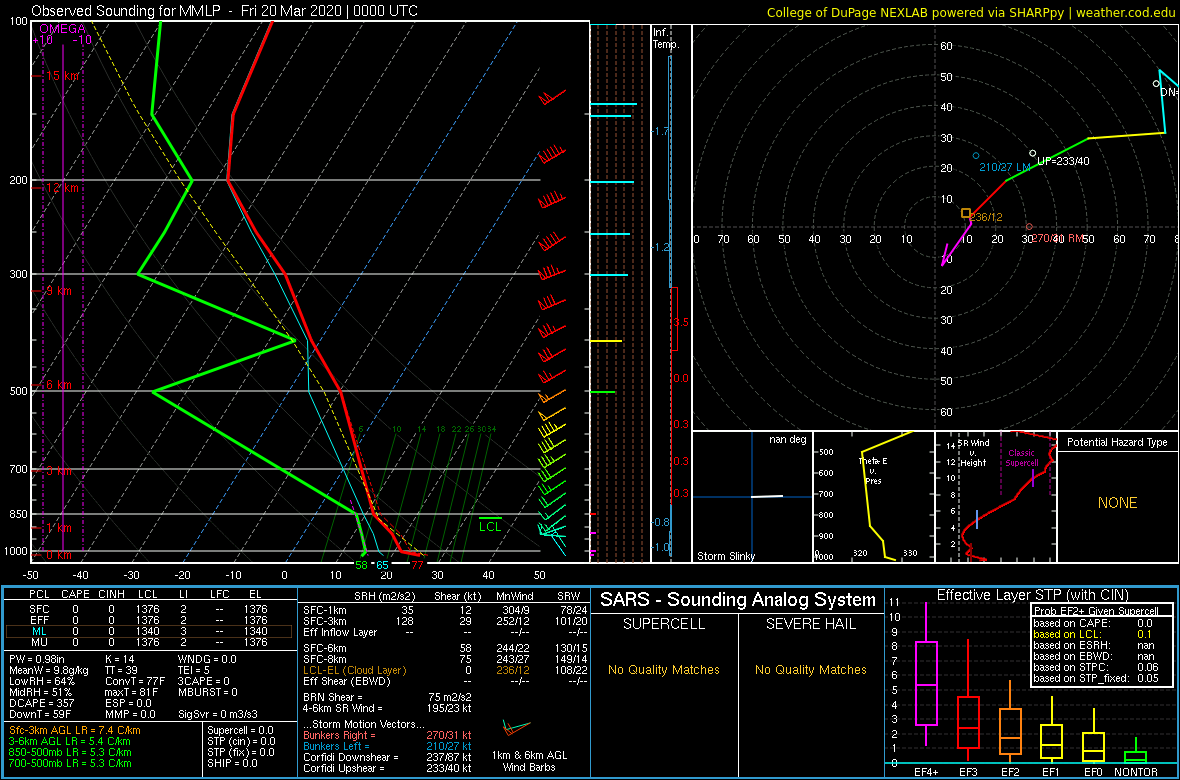The height and width of the screenshot is (780, 1180).
Task: Click the 'DCAPE = 357' value
Action: (40, 702)
